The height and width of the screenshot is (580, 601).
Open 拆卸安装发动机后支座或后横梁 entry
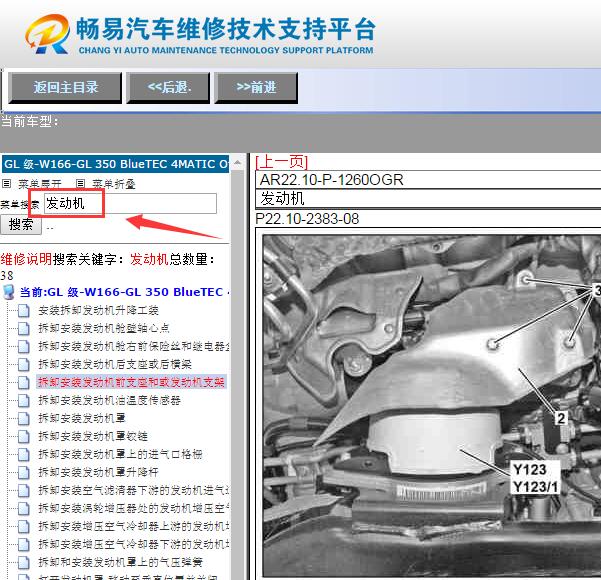[115, 364]
